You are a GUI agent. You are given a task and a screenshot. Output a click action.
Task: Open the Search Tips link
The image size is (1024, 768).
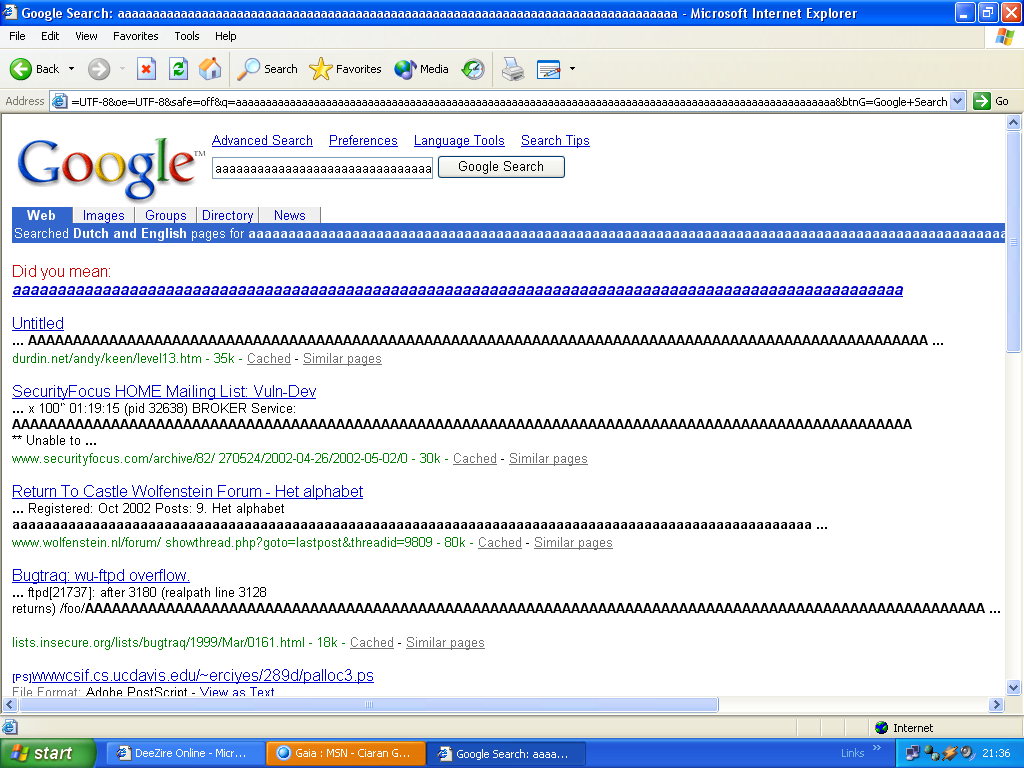click(x=555, y=140)
